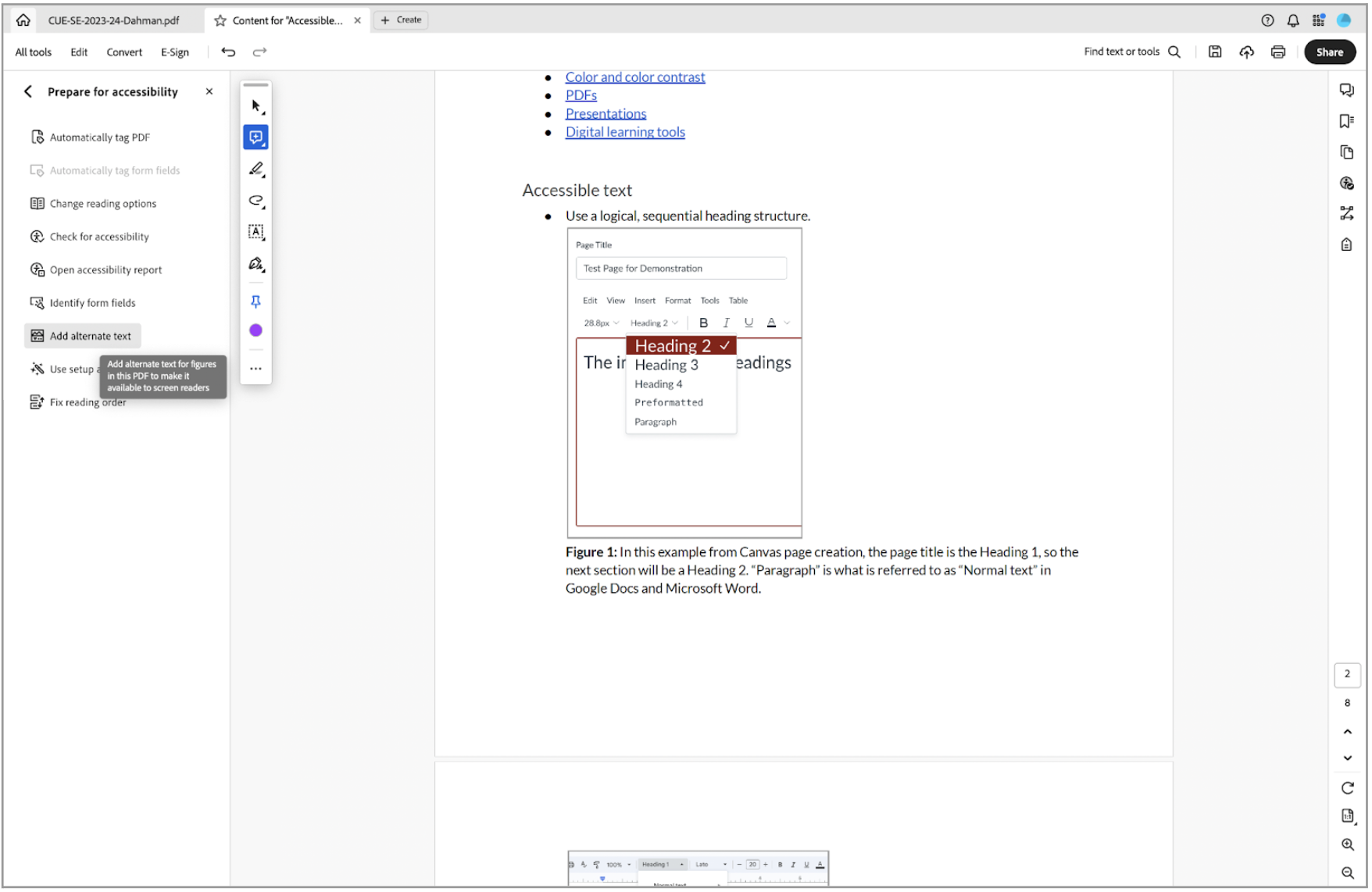The image size is (1372, 892).
Task: Open the Fill and Sign pen tool
Action: pyautogui.click(x=255, y=263)
